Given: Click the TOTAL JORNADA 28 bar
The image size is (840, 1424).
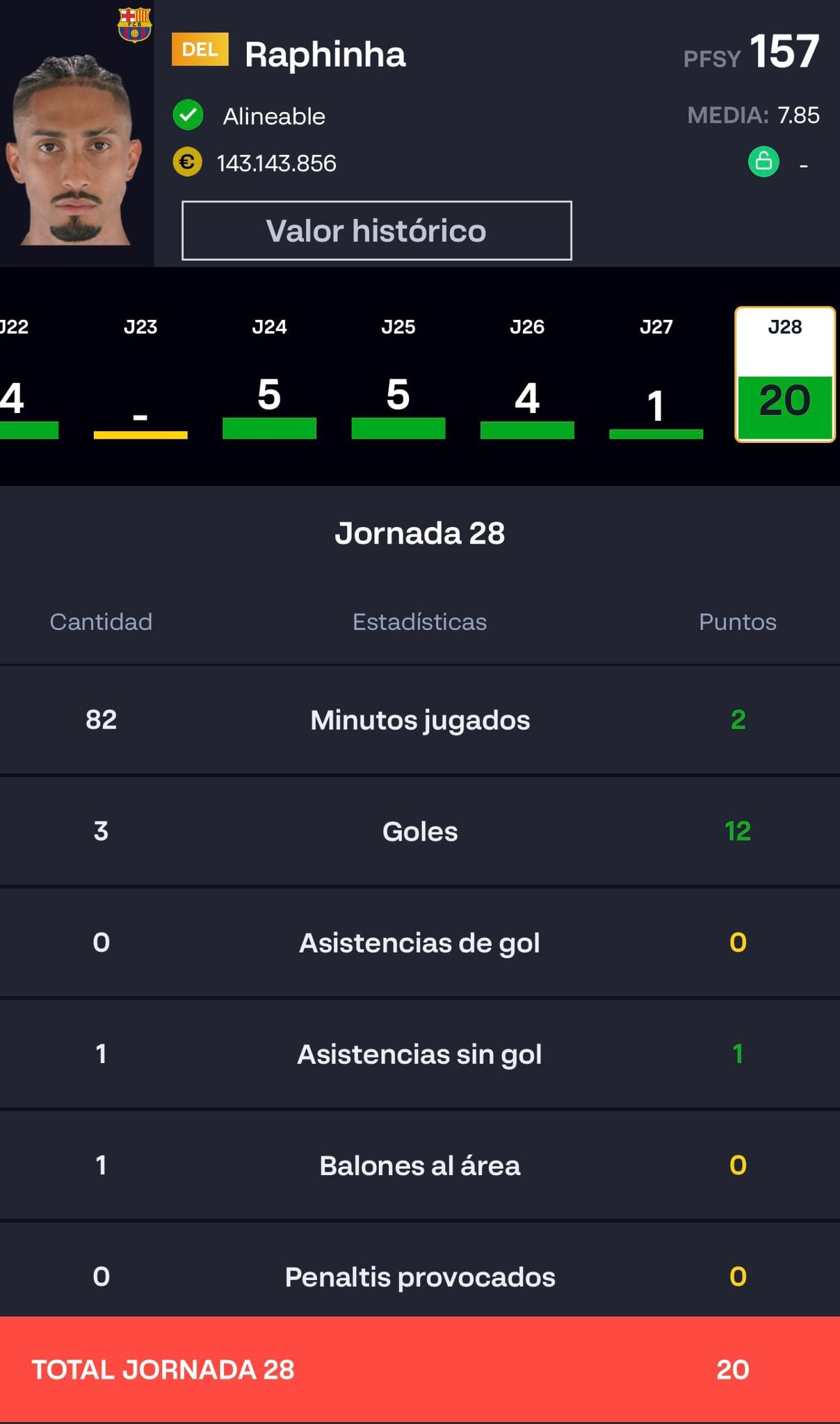Looking at the screenshot, I should (x=420, y=1369).
